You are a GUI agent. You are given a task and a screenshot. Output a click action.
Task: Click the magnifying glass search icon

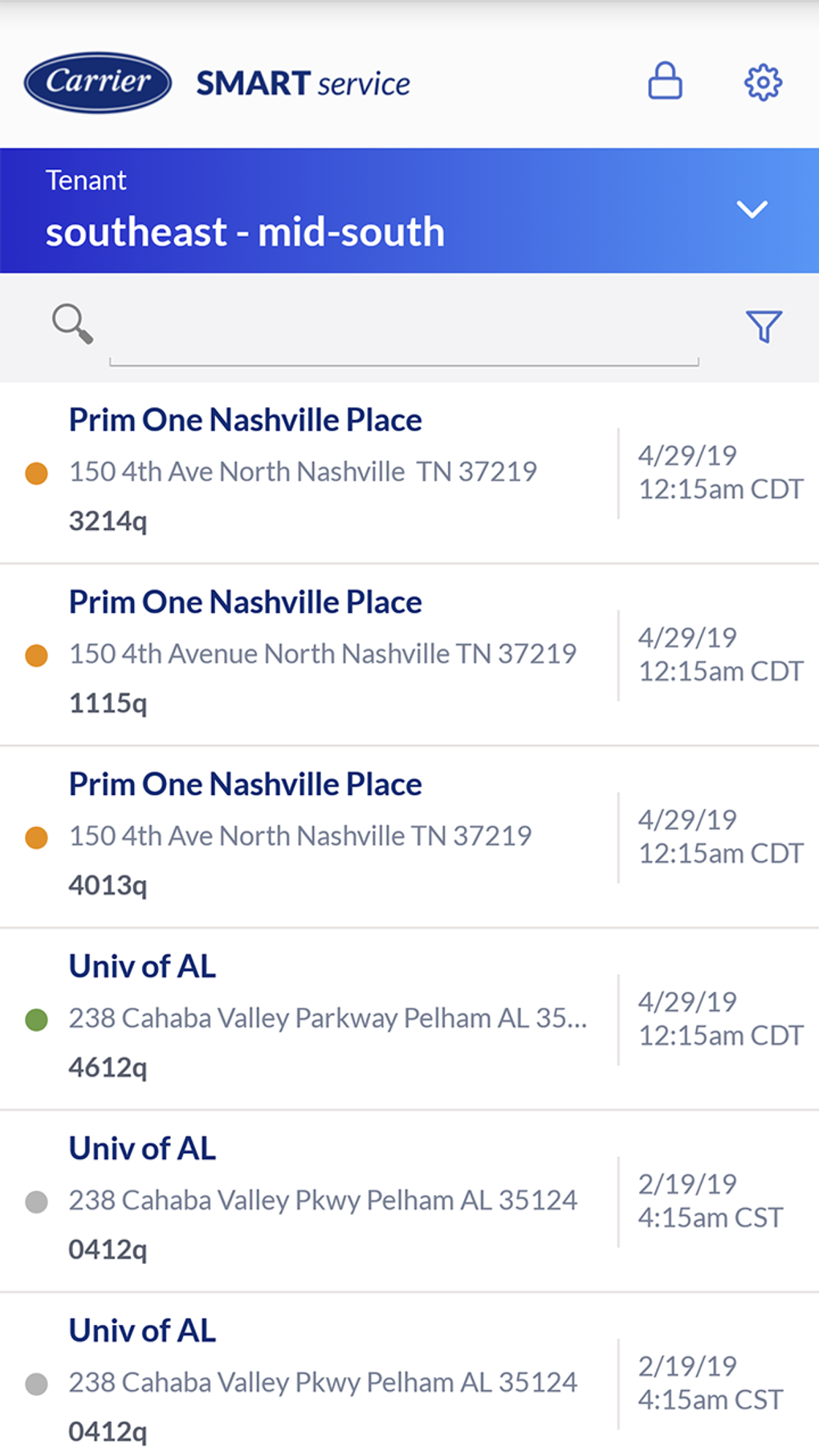point(72,324)
